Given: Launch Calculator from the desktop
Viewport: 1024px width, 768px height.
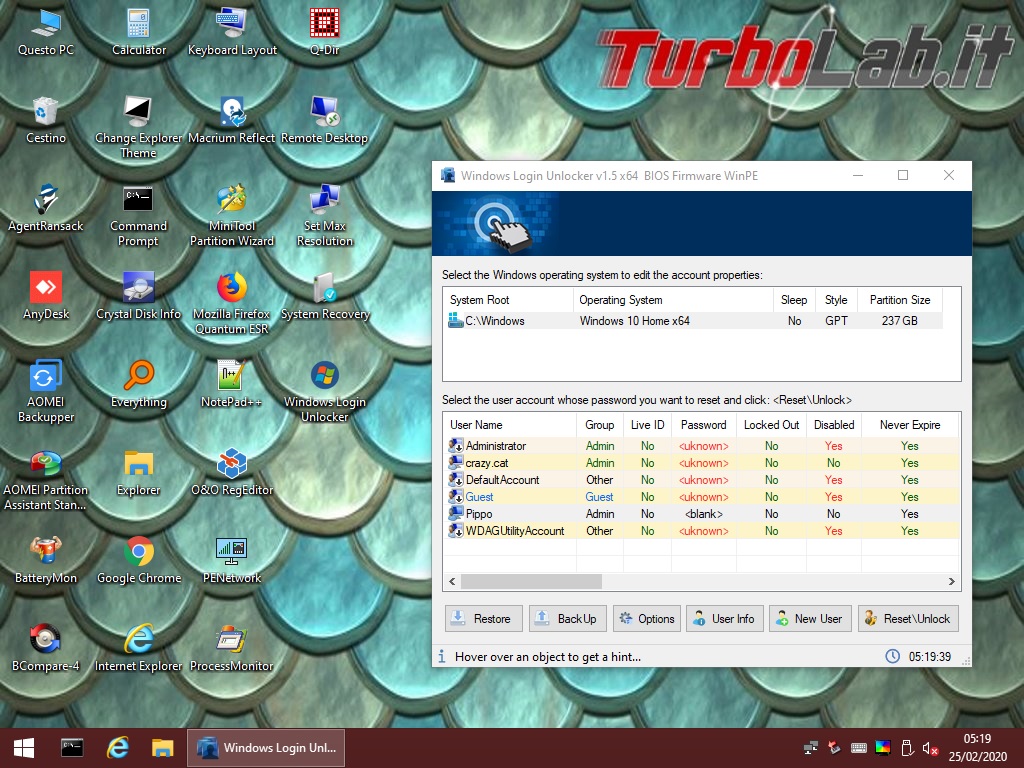Looking at the screenshot, I should pyautogui.click(x=138, y=33).
